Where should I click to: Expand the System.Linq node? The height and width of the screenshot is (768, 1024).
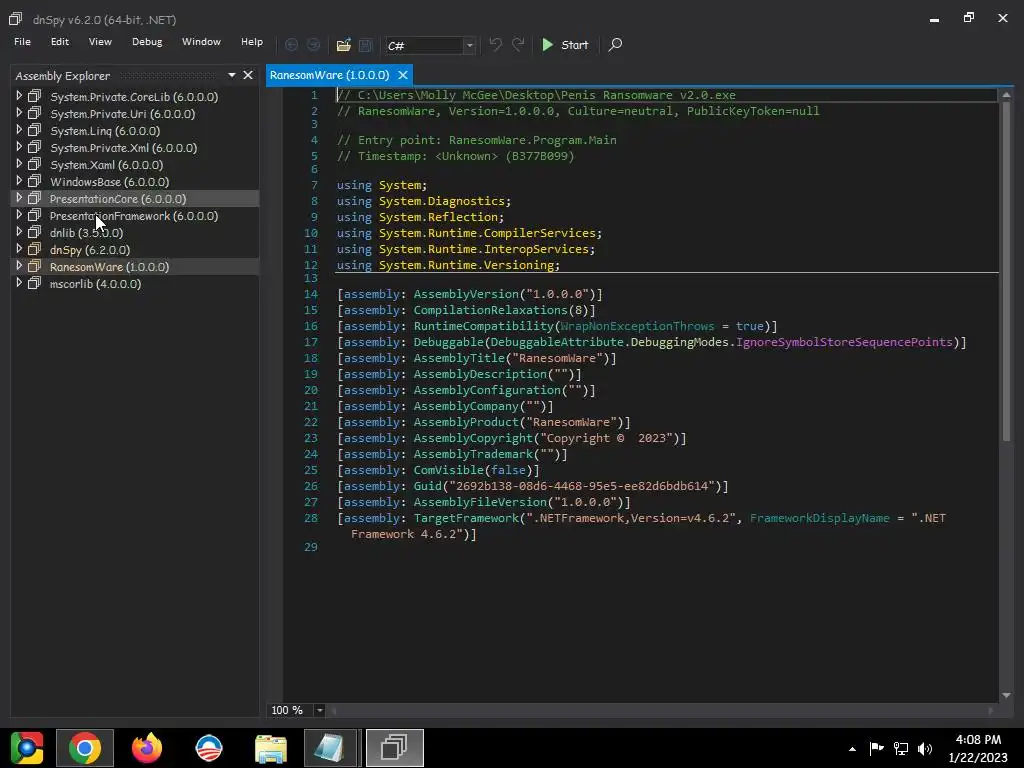(19, 130)
